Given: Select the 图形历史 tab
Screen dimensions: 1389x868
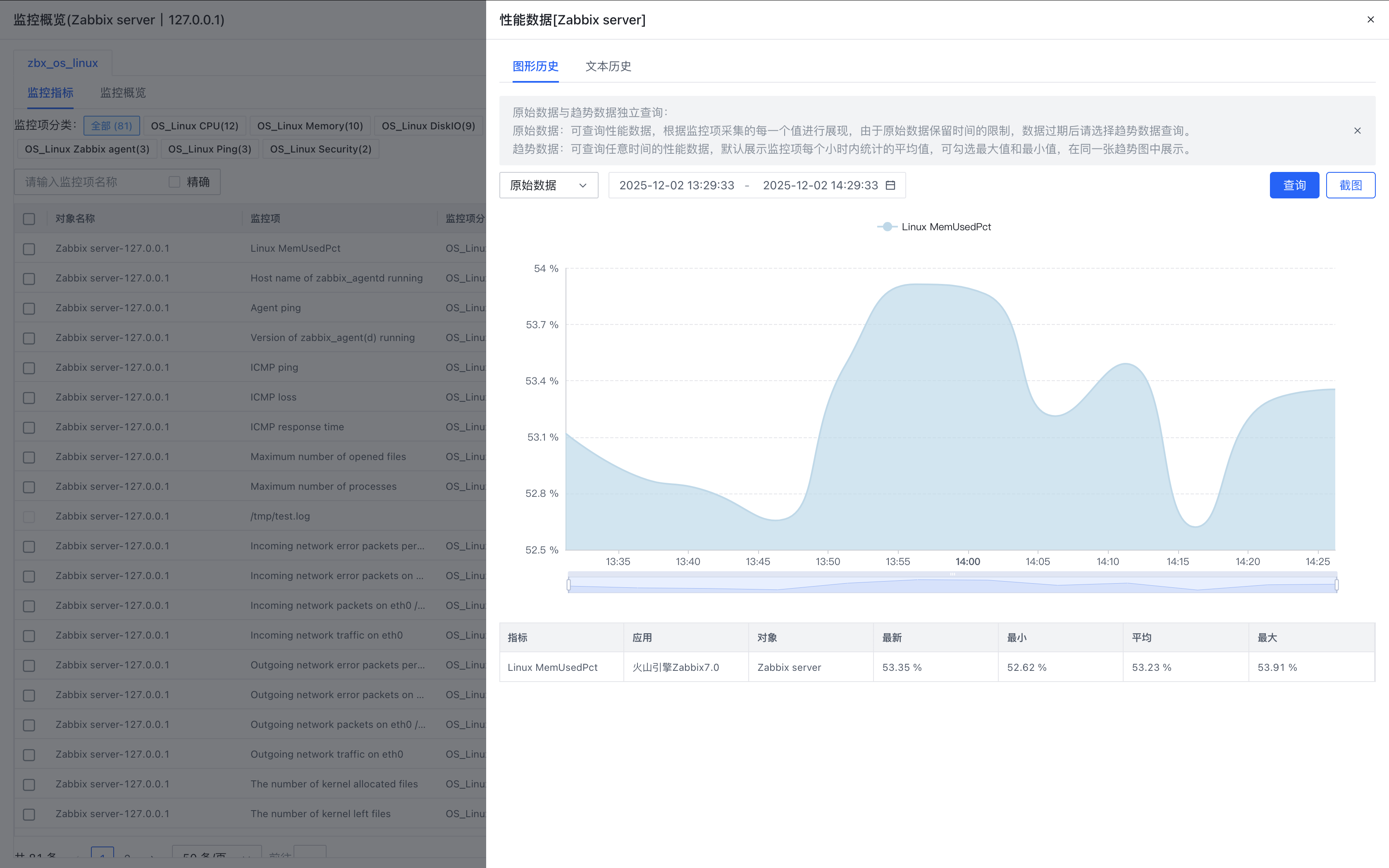Looking at the screenshot, I should [x=535, y=66].
